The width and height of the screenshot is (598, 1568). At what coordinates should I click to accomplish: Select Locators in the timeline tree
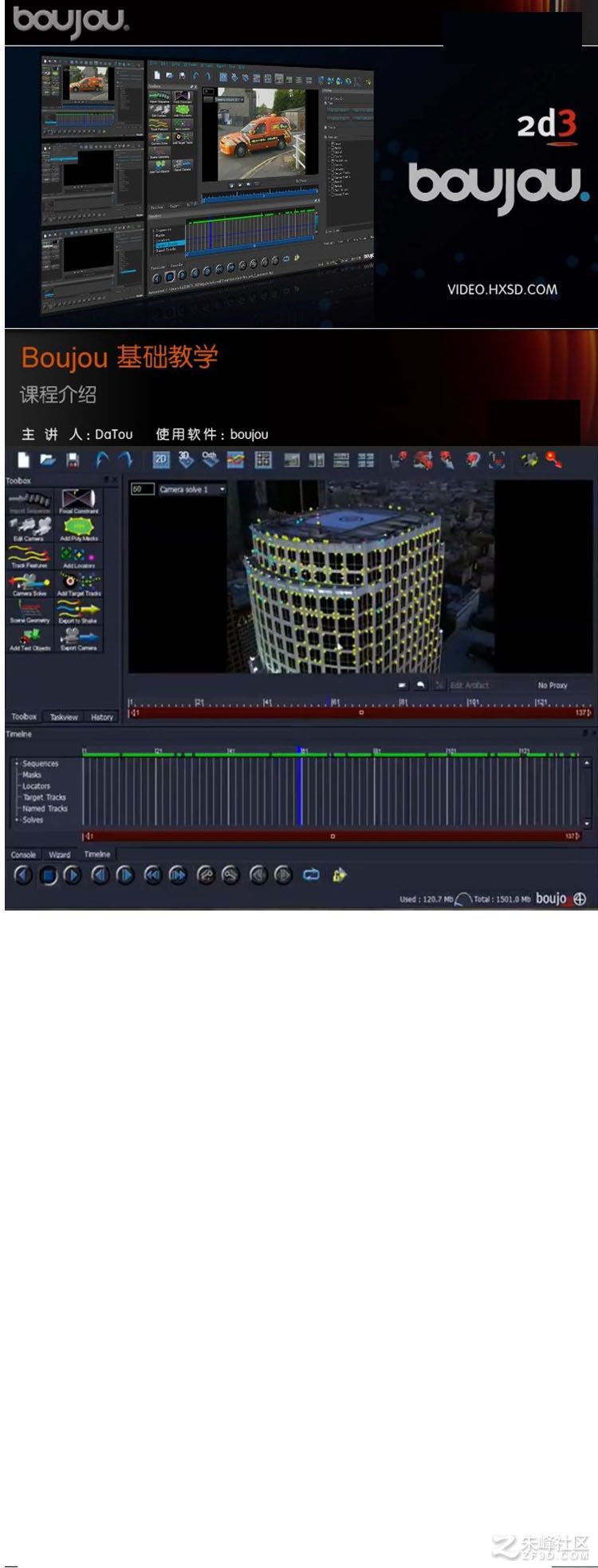click(36, 786)
